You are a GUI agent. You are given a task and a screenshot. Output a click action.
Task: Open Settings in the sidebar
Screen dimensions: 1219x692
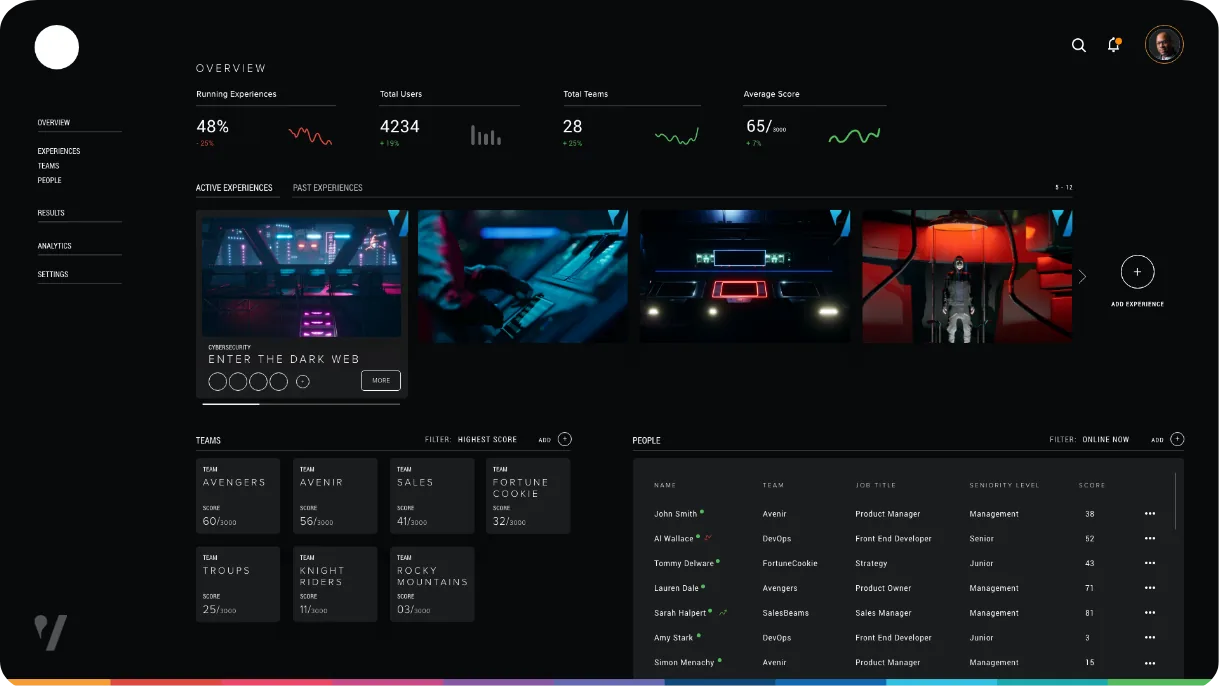pyautogui.click(x=53, y=274)
